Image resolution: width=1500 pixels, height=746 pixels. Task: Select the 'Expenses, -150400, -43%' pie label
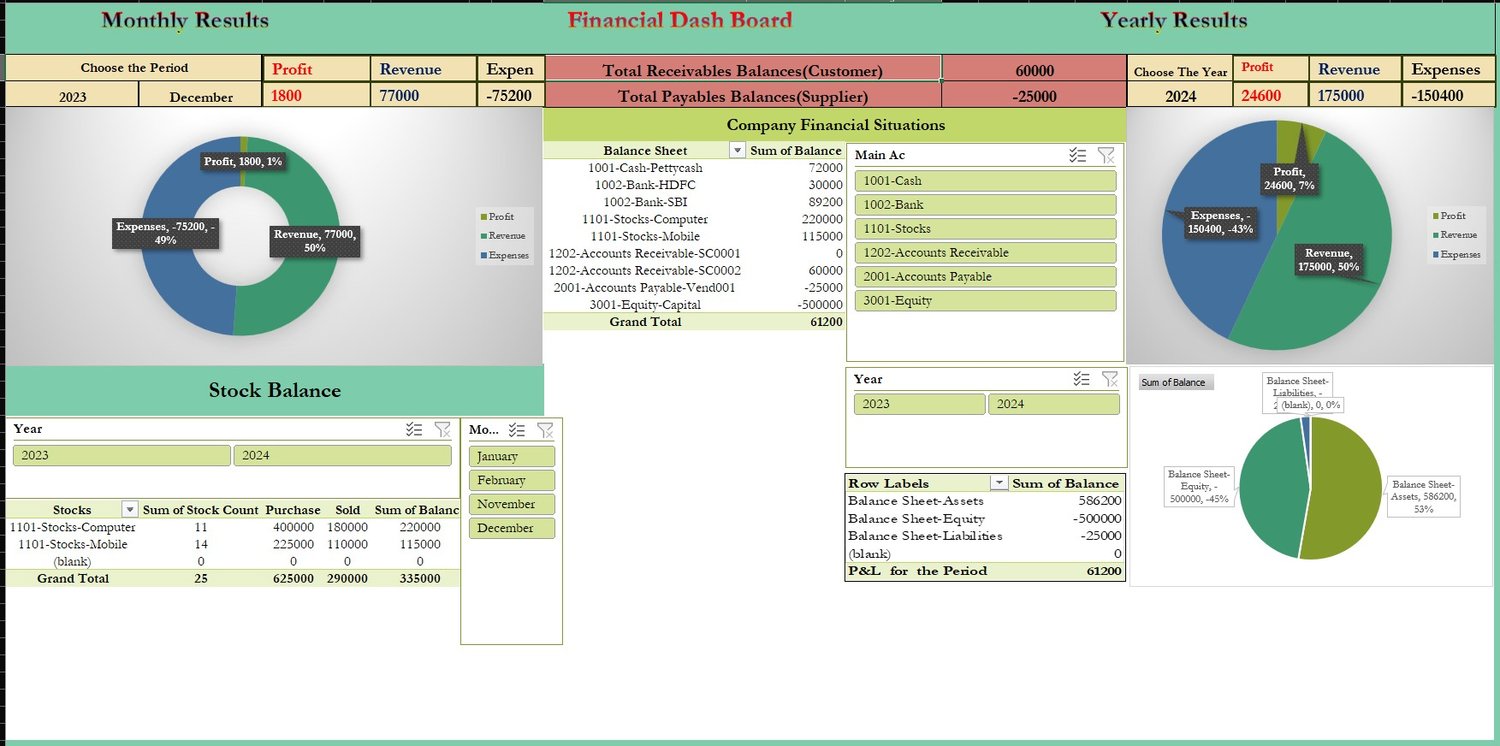1221,222
